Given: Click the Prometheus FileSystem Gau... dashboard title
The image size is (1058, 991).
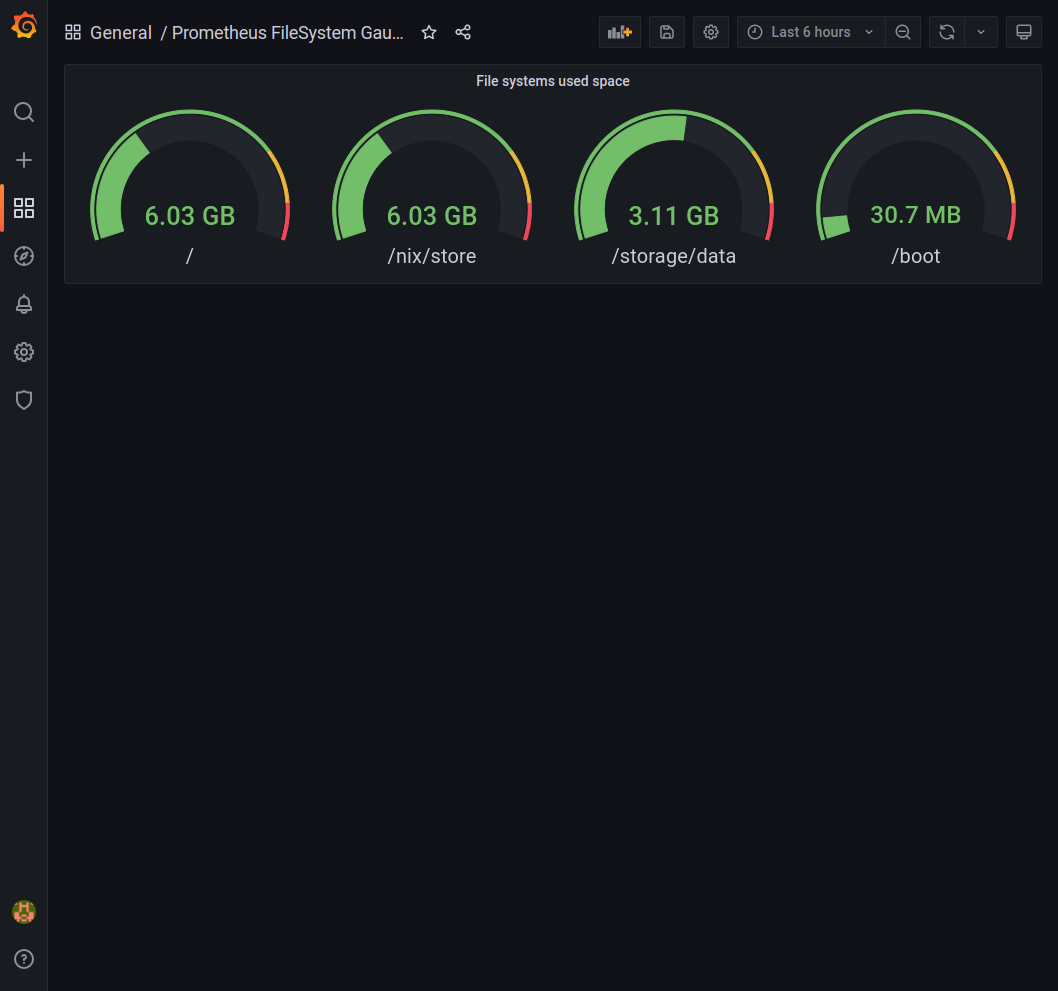Looking at the screenshot, I should [x=287, y=32].
